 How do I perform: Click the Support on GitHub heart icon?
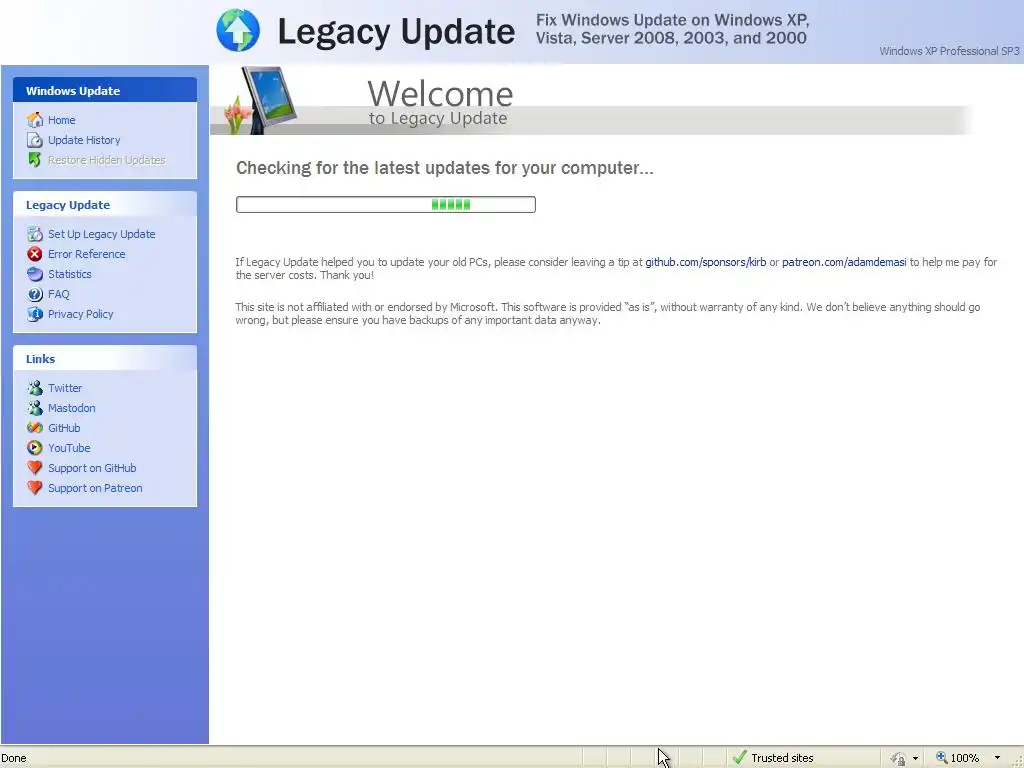[x=35, y=468]
